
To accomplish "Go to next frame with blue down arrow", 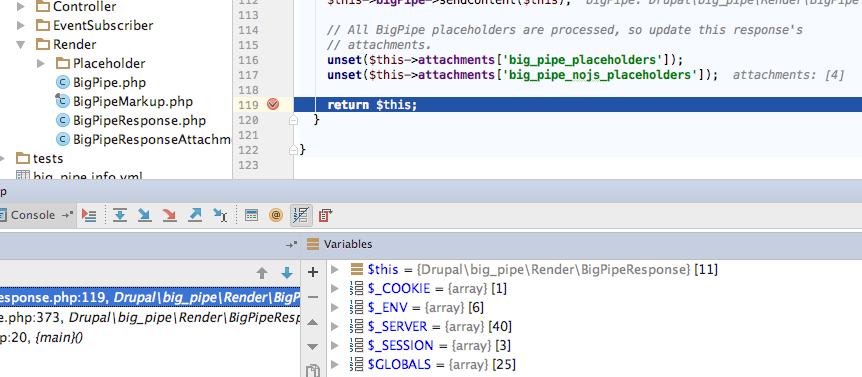I will tap(286, 273).
